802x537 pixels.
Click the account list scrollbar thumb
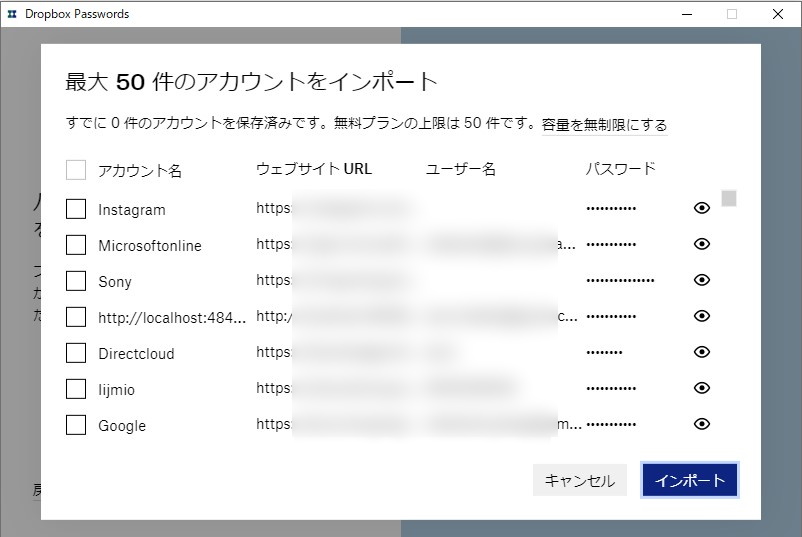(729, 198)
